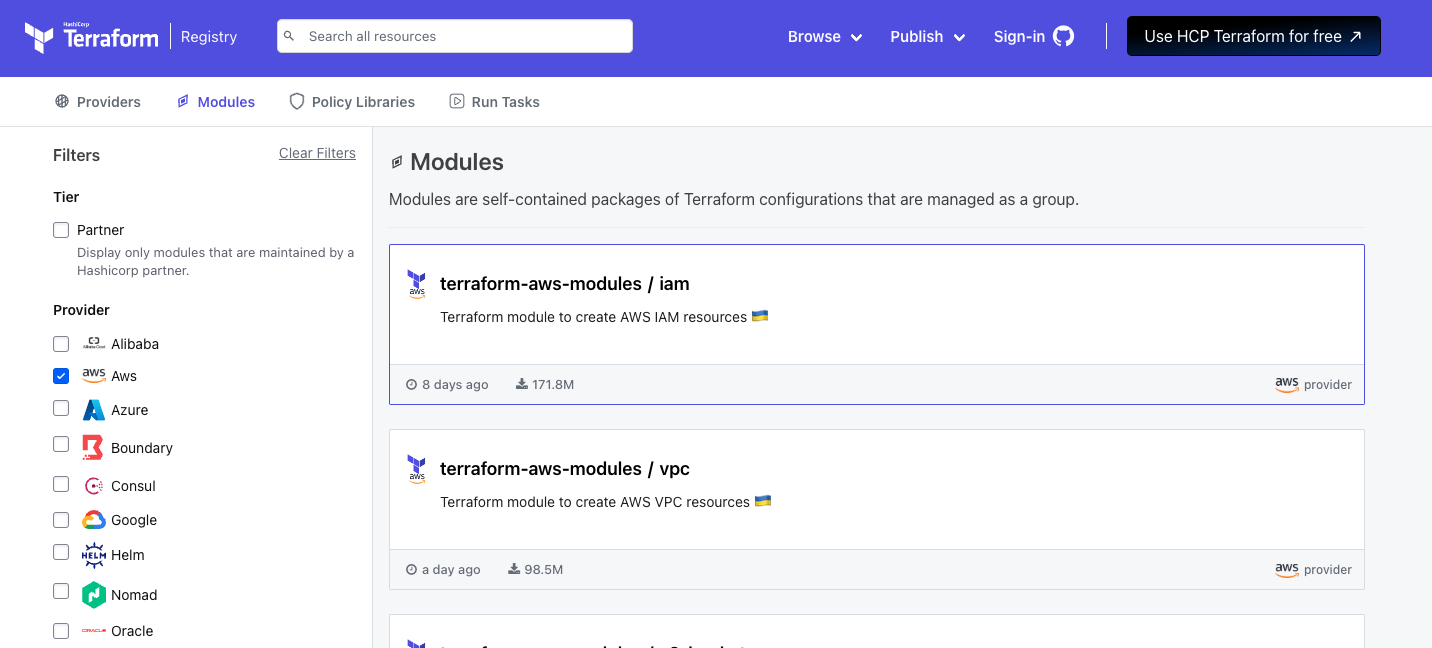
Task: Open the Publish dropdown
Action: click(926, 36)
